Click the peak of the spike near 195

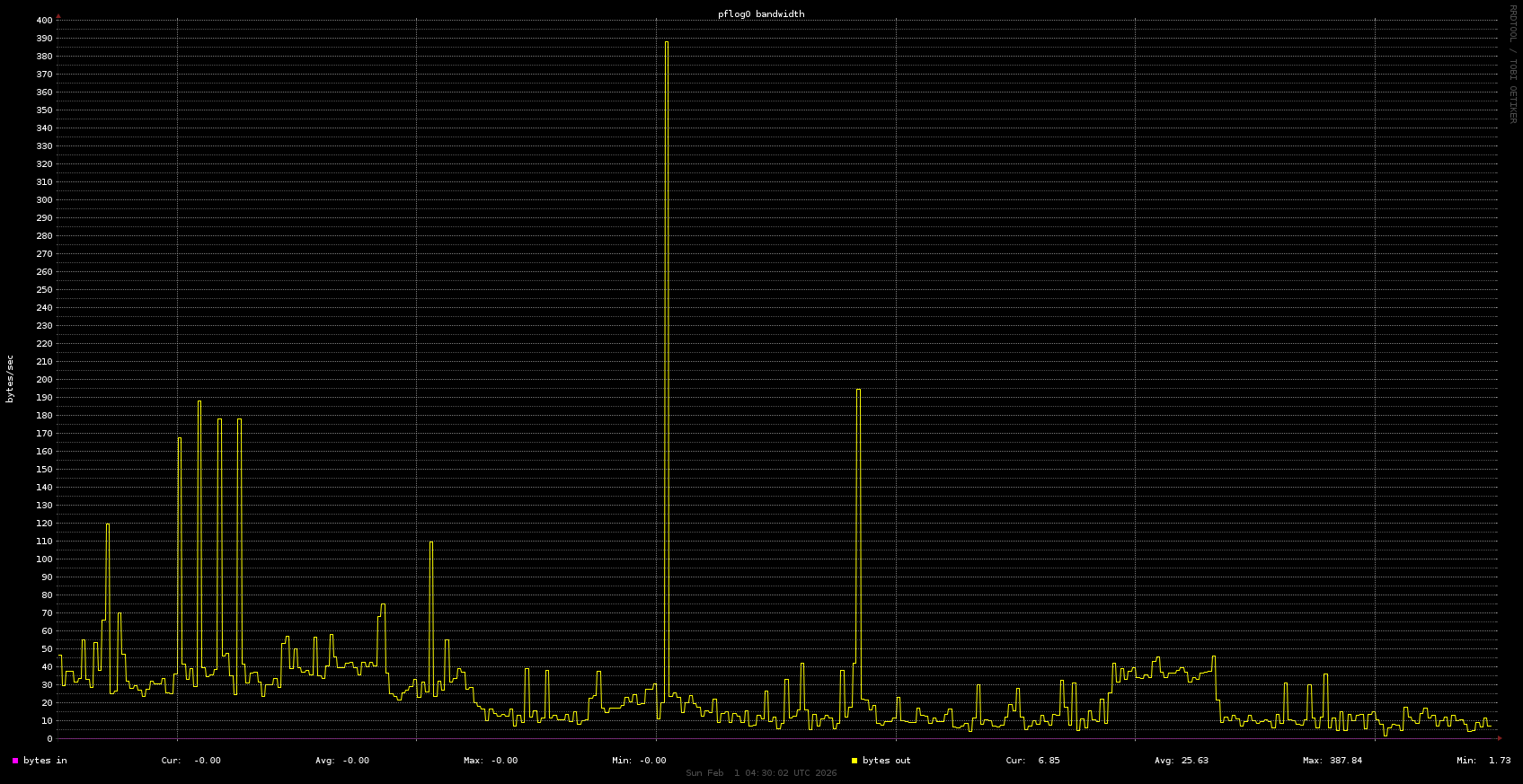[x=858, y=390]
